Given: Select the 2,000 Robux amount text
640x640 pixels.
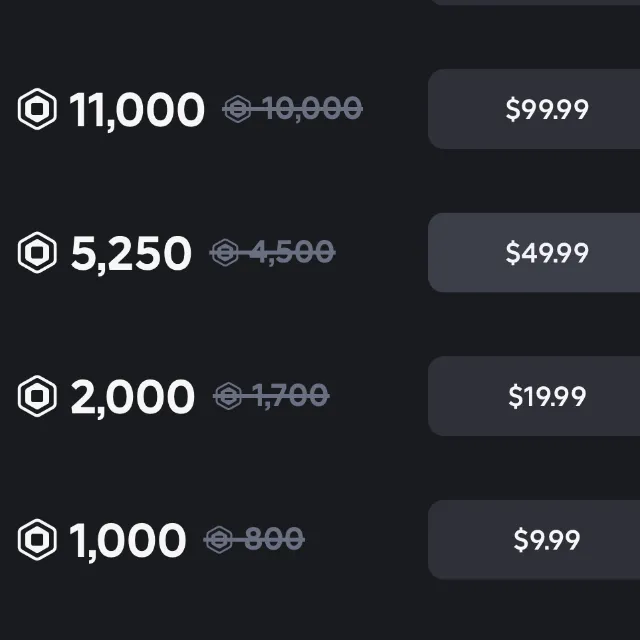Looking at the screenshot, I should (x=132, y=398).
